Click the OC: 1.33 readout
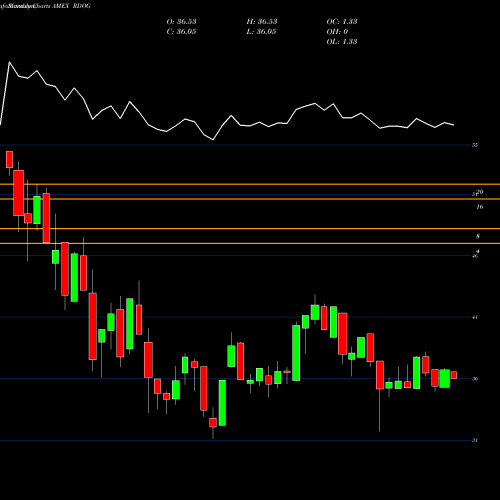 [x=342, y=21]
